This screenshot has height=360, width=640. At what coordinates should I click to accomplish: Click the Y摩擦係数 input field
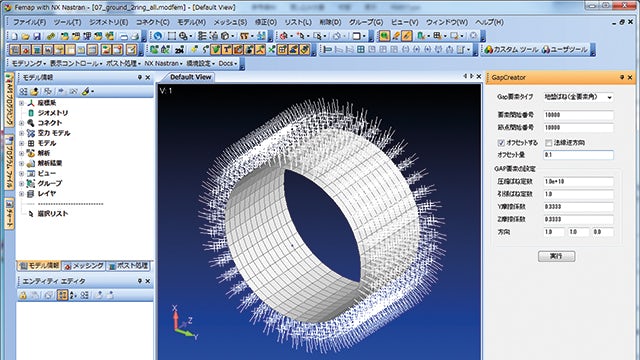578,207
